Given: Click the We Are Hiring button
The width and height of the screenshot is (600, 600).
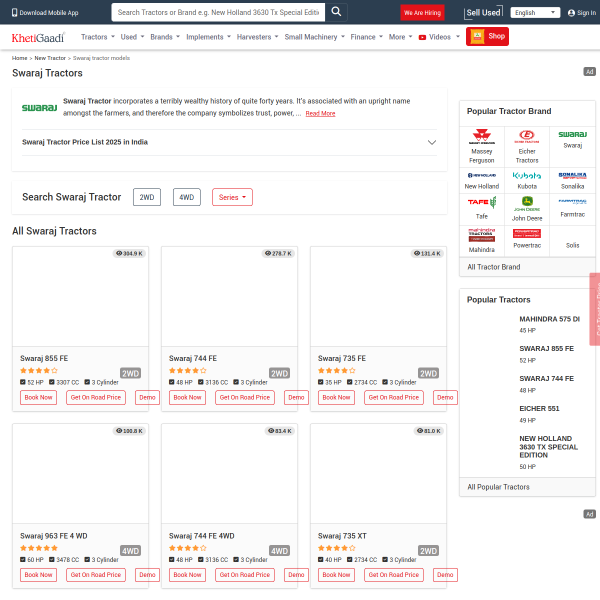Looking at the screenshot, I should (422, 13).
